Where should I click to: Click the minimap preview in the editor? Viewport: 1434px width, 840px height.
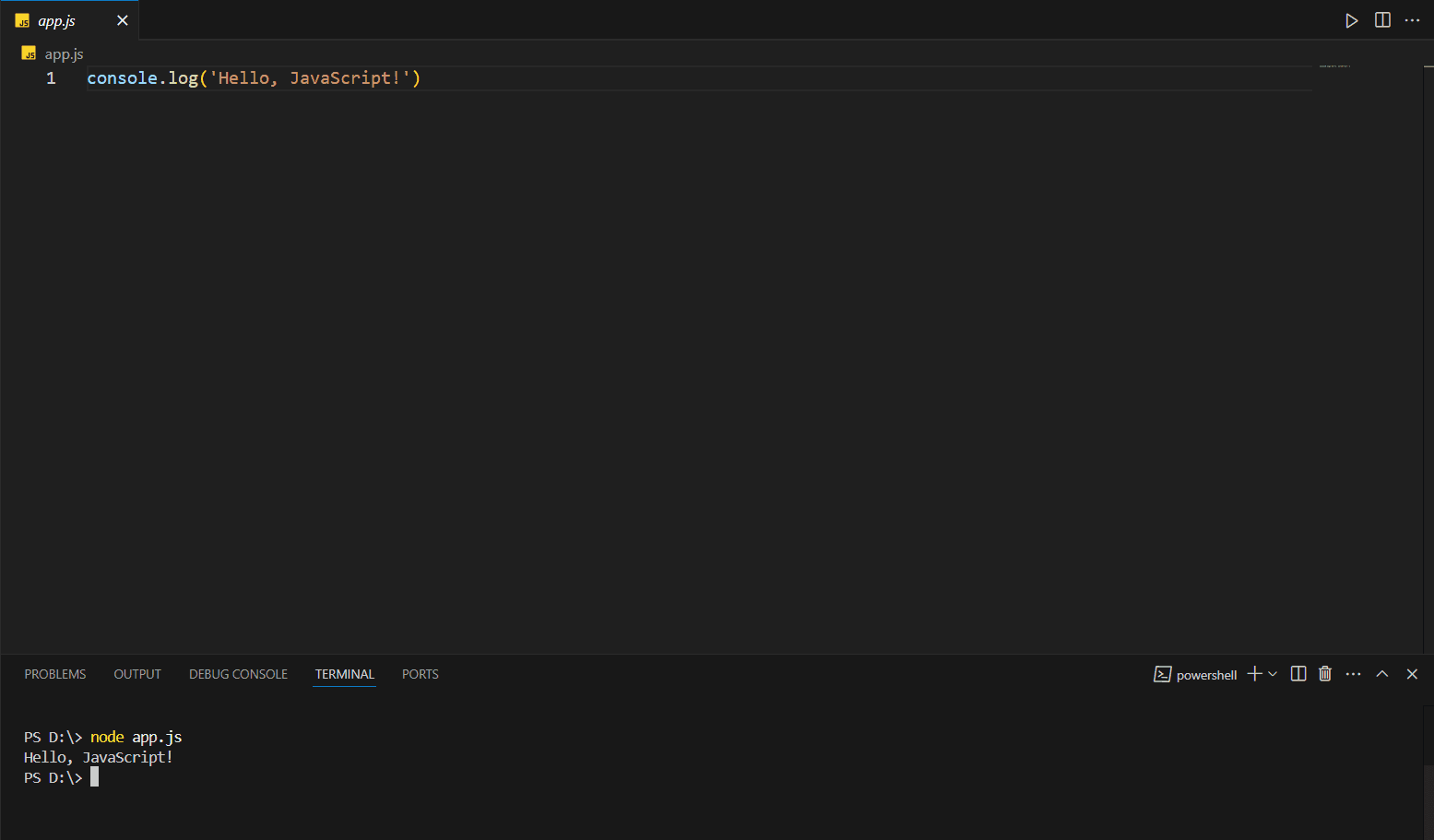pyautogui.click(x=1334, y=66)
